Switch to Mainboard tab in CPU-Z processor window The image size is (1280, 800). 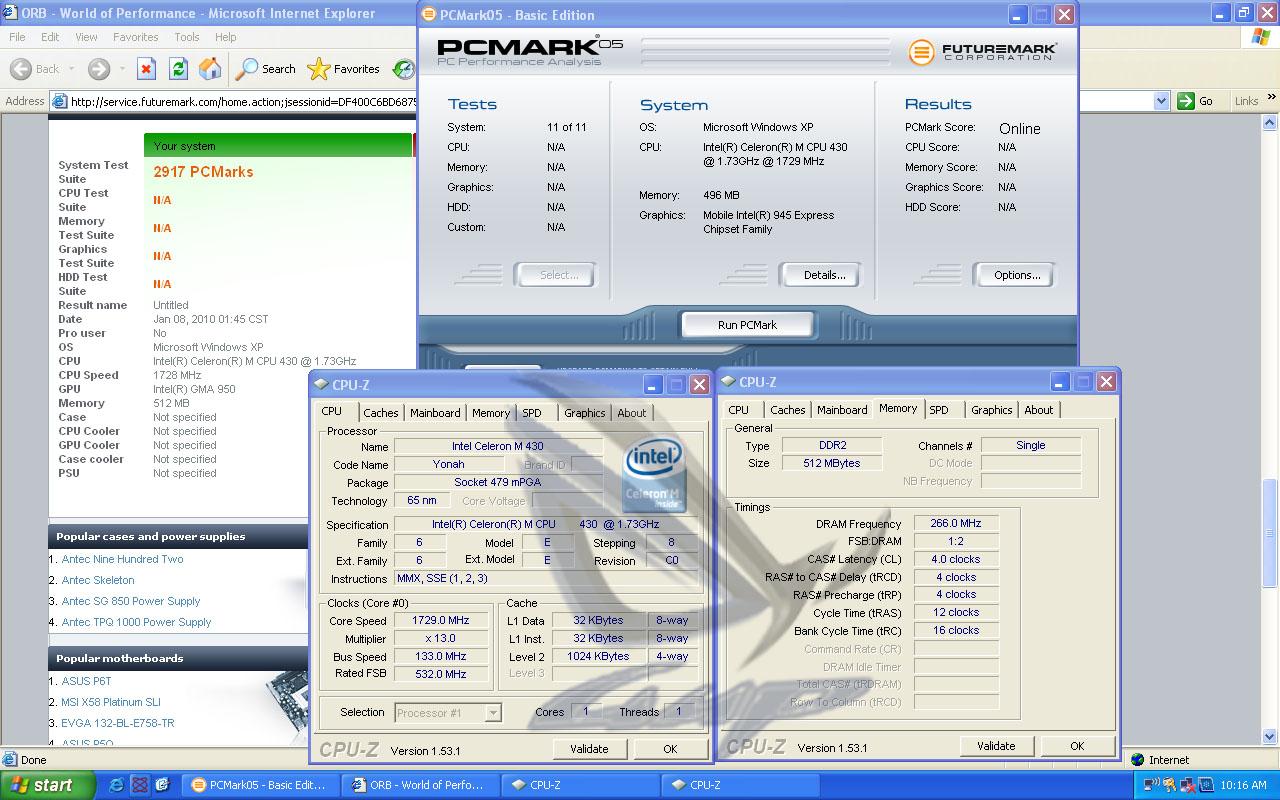[435, 413]
